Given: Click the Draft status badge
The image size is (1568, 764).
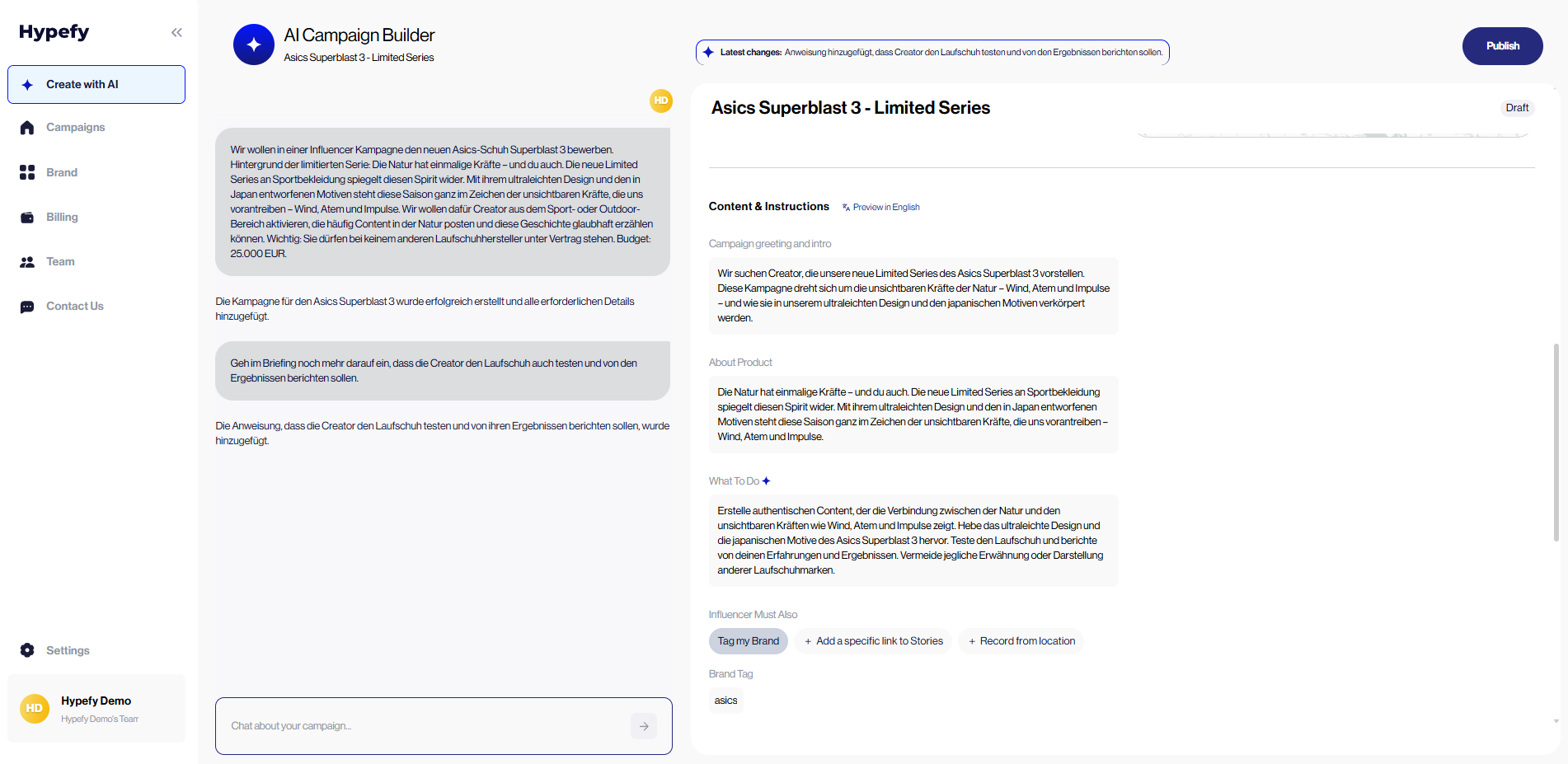Looking at the screenshot, I should [1517, 108].
